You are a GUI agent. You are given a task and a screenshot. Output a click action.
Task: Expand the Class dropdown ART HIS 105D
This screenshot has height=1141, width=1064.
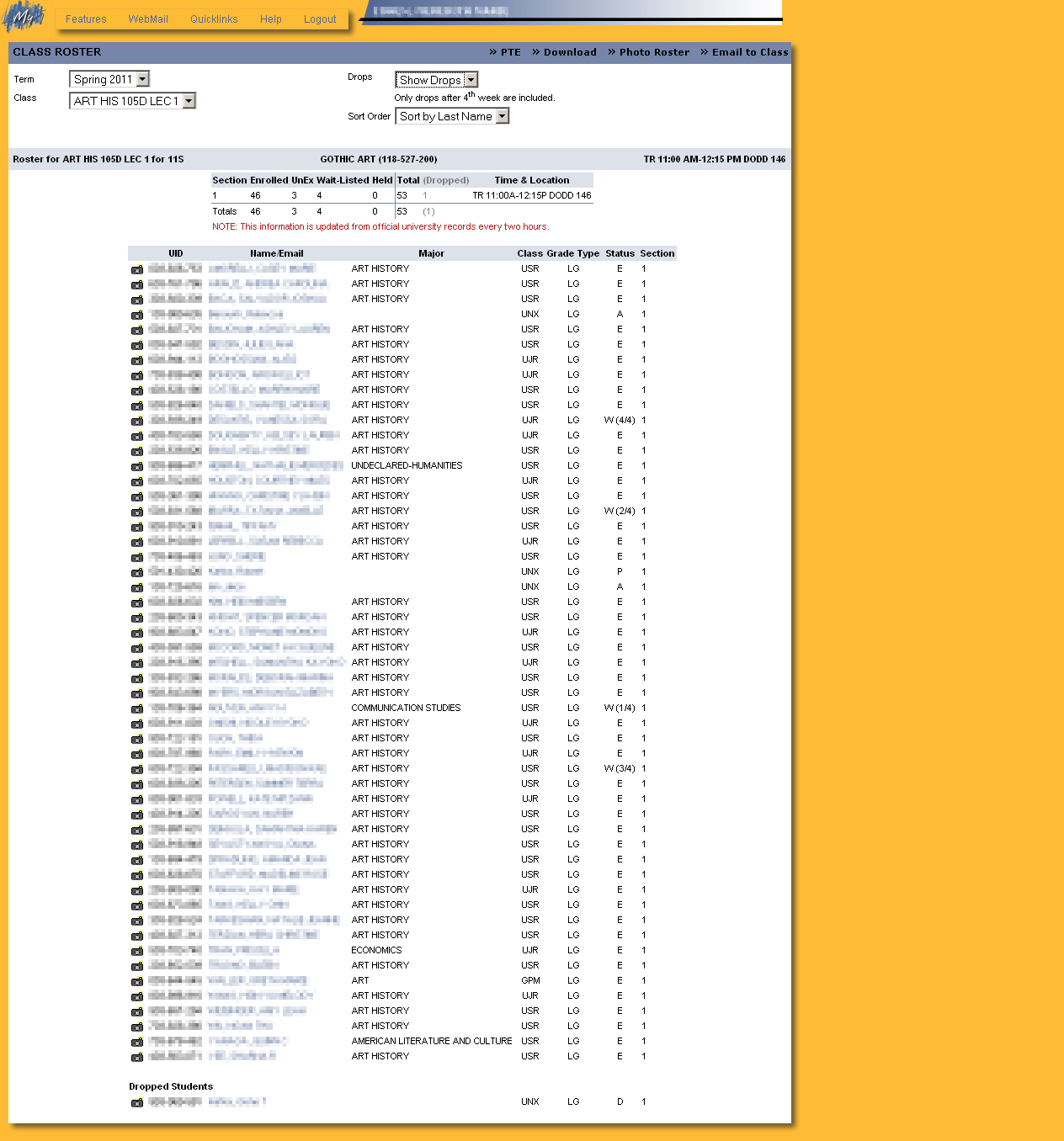pos(132,101)
